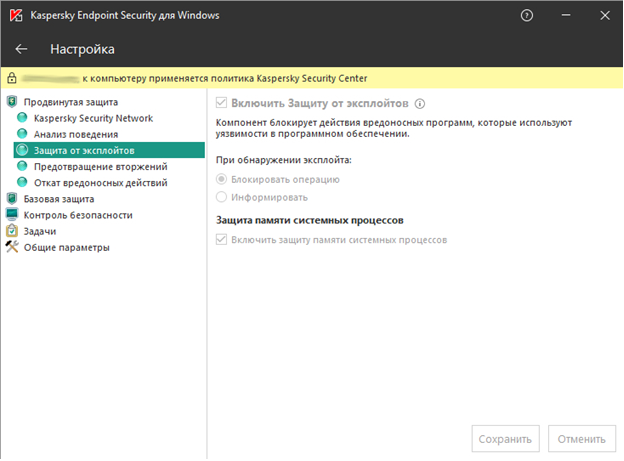Screen dimensions: 624x461
Task: Expand the Контроль безопасности section
Action: [78, 215]
